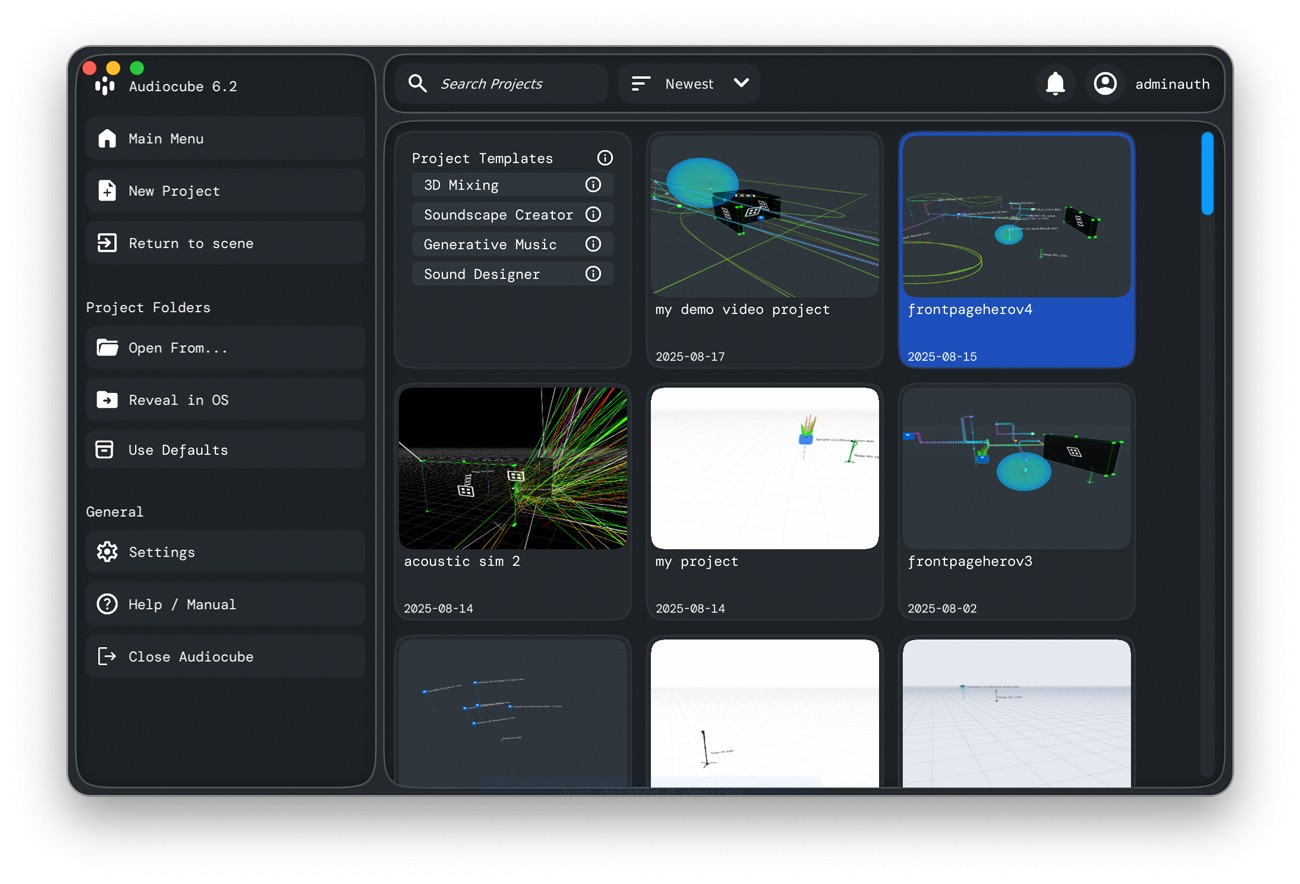Show info for Sound Designer template
Image resolution: width=1300 pixels, height=884 pixels.
click(x=593, y=274)
